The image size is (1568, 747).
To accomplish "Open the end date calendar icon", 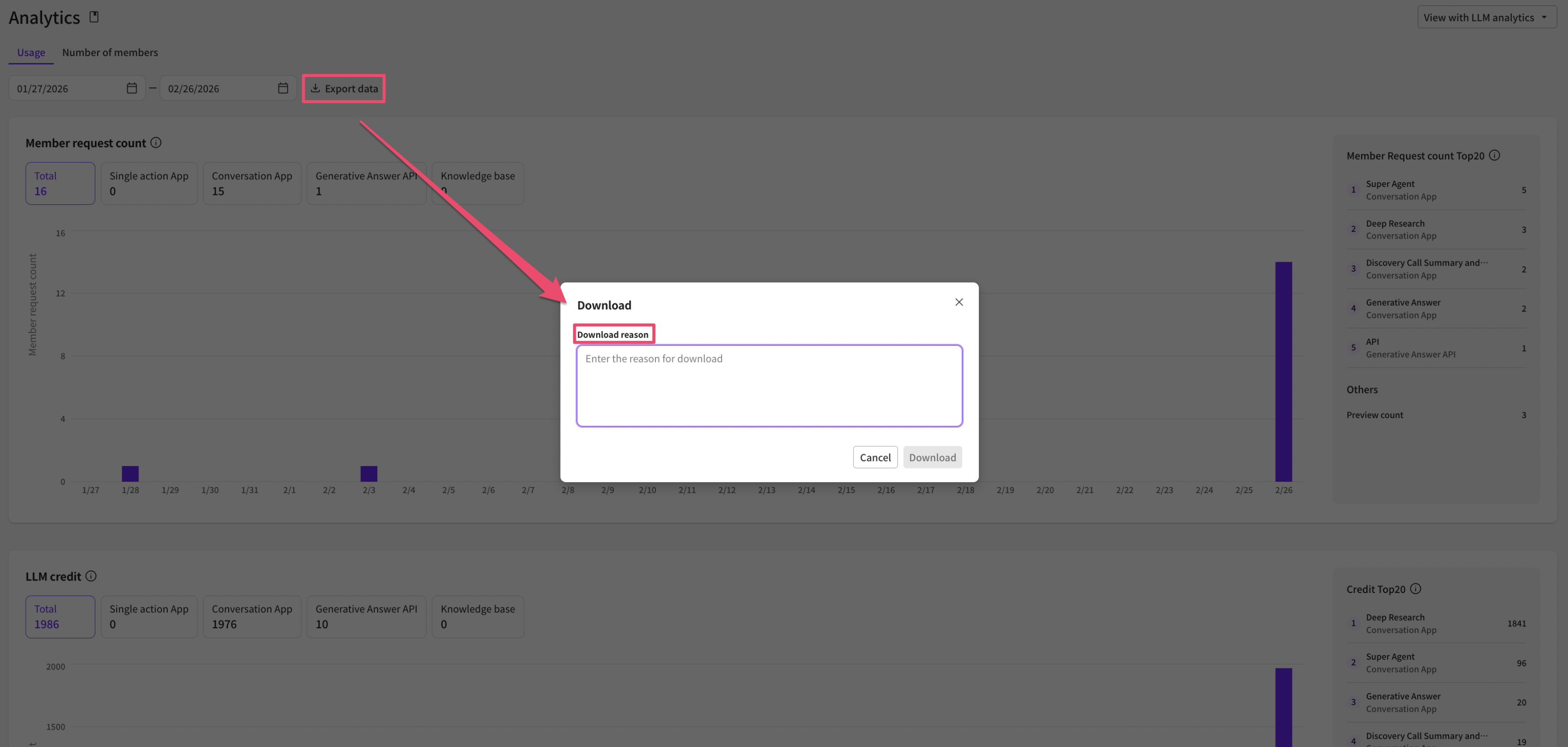I will 283,88.
